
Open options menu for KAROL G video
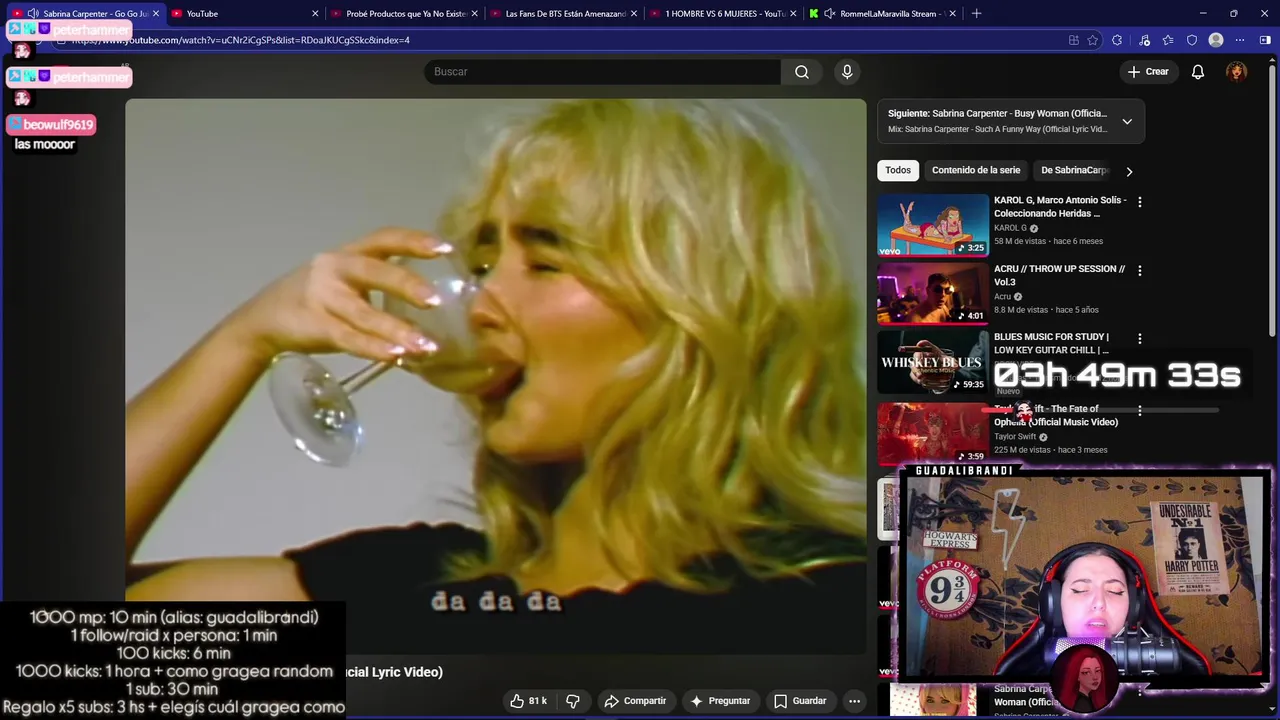click(1139, 202)
